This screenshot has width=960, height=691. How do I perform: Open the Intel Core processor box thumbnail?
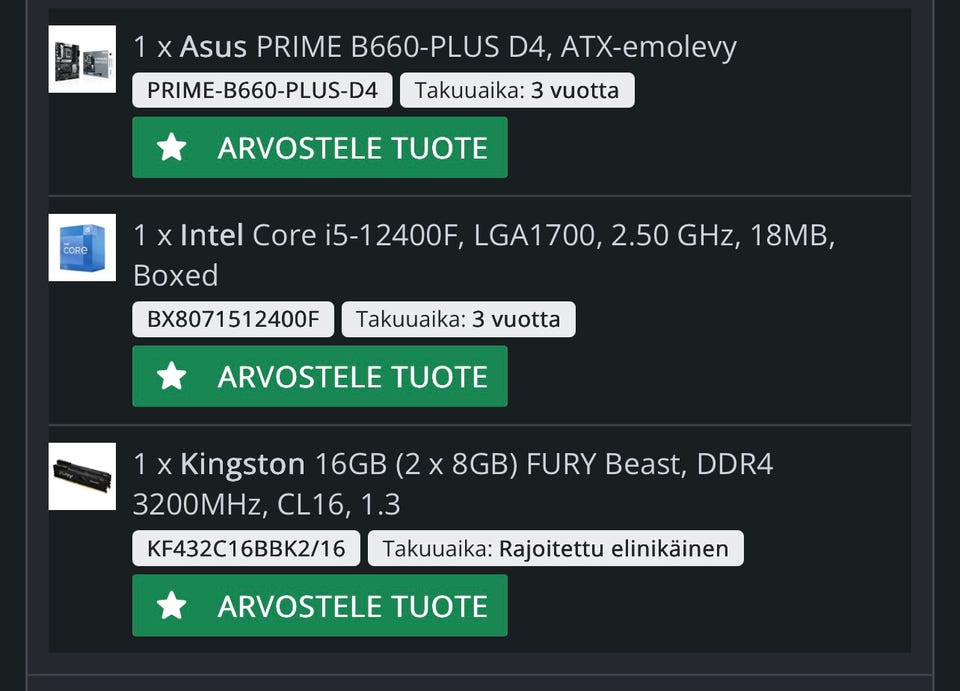pyautogui.click(x=82, y=247)
